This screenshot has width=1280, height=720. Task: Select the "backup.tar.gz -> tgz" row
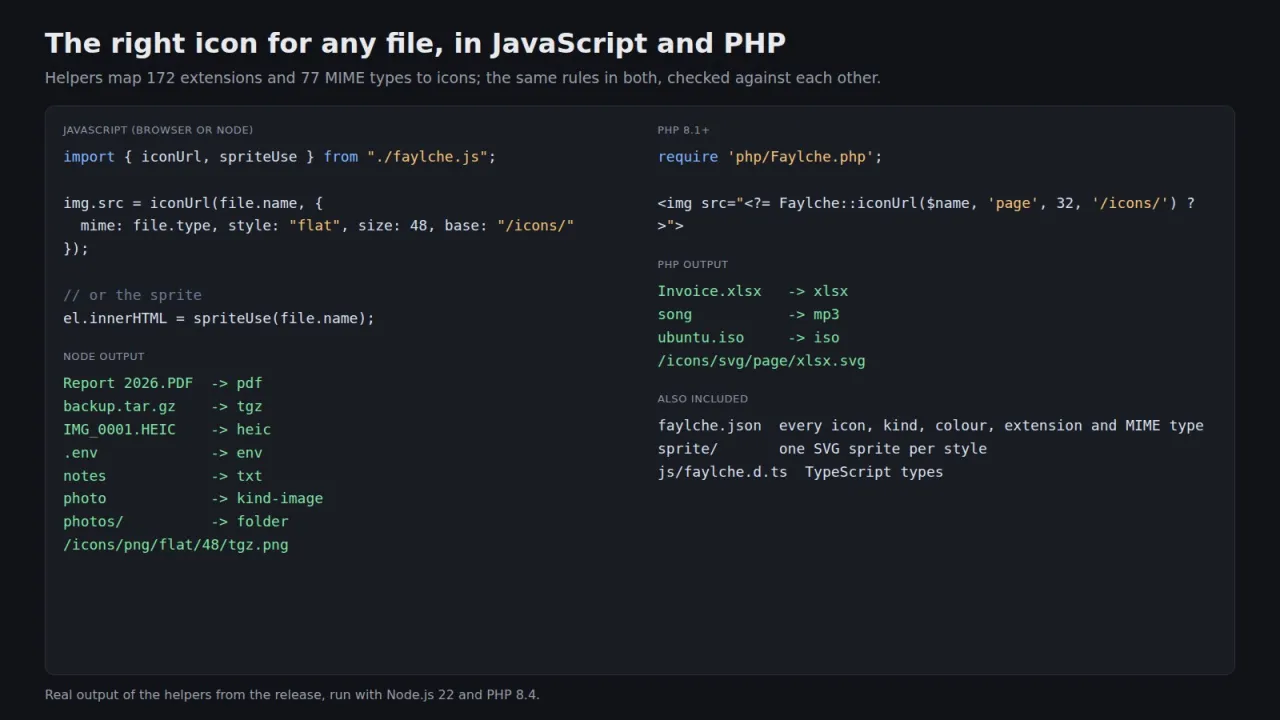tap(163, 406)
